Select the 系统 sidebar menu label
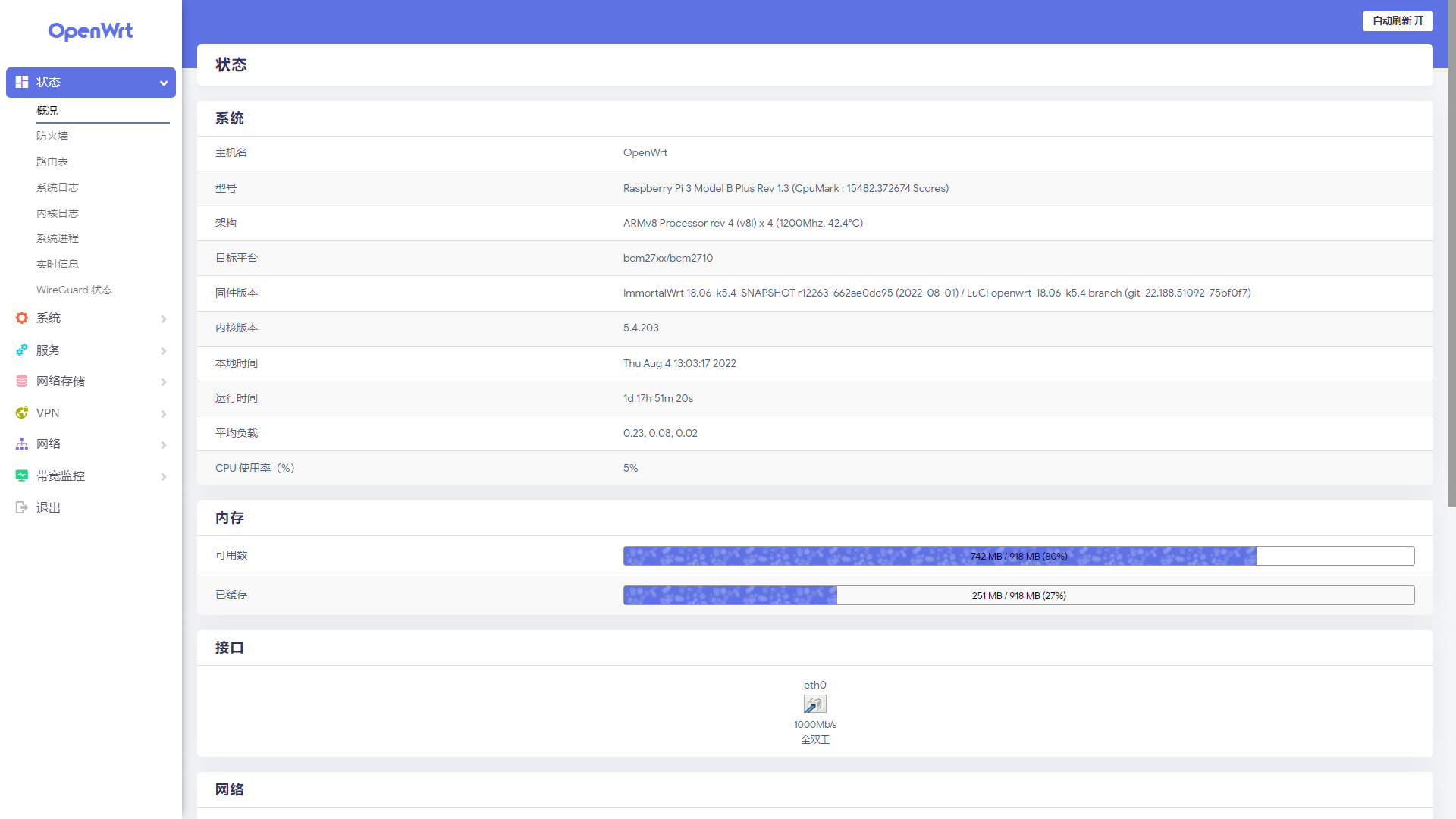 click(49, 318)
